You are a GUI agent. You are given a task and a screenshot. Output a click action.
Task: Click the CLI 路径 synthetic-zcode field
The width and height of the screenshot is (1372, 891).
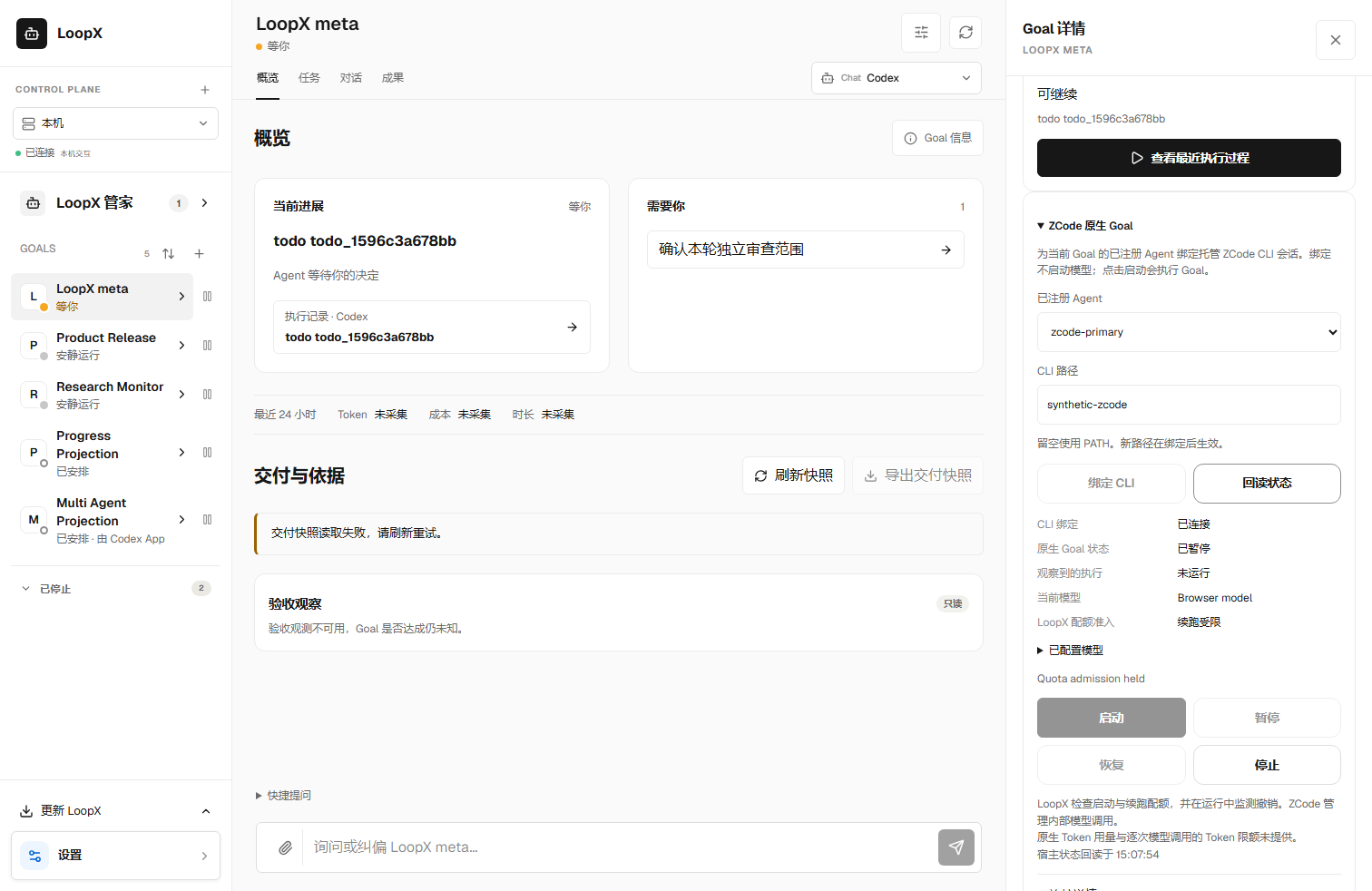click(1189, 405)
